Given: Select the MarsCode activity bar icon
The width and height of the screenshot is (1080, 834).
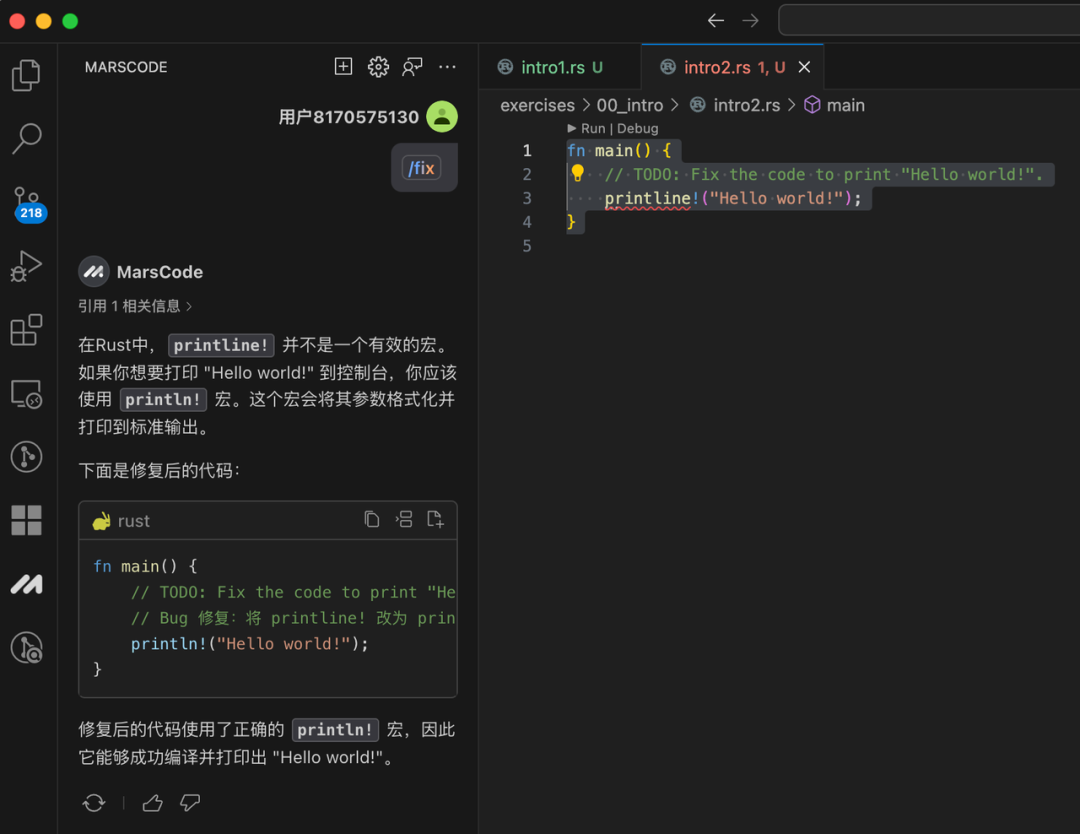Looking at the screenshot, I should [x=26, y=584].
